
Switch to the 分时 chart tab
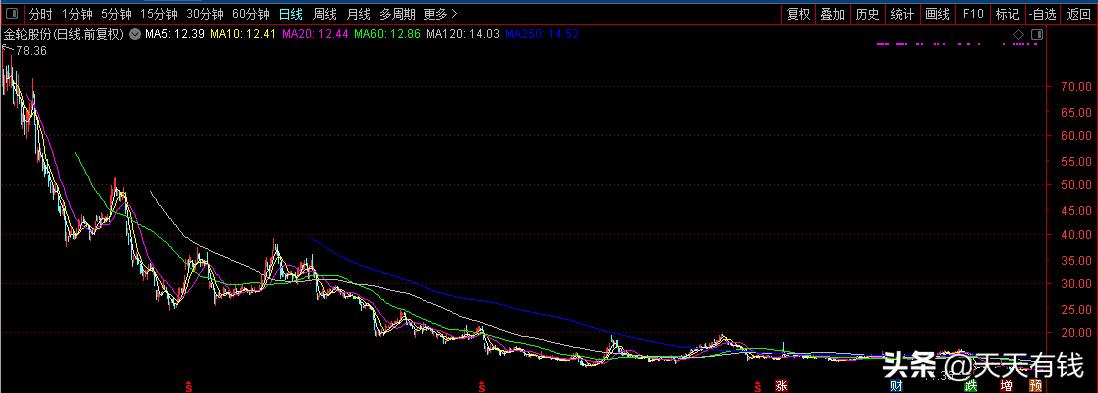(x=41, y=14)
